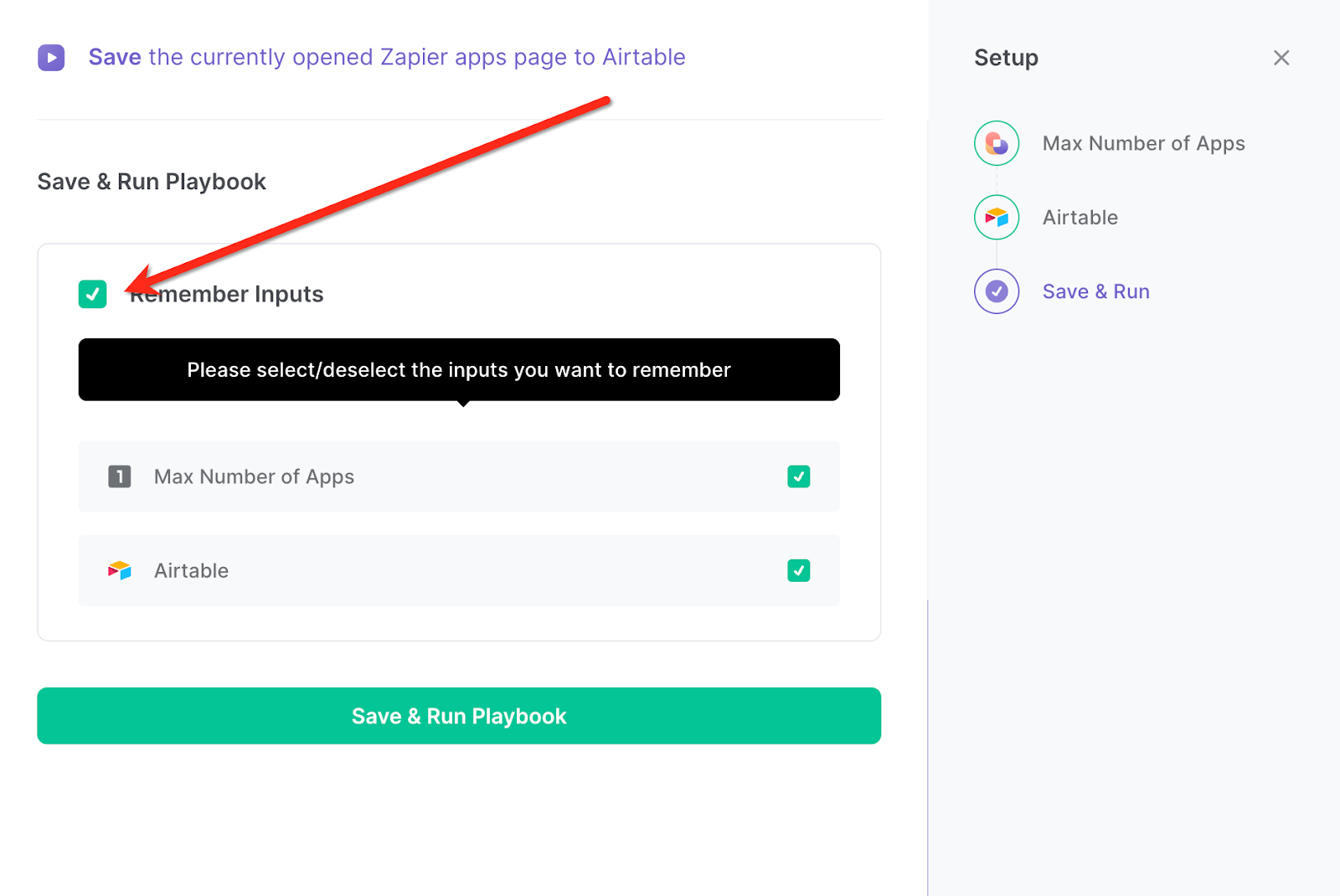This screenshot has width=1340, height=896.
Task: Select the Max Number of Apps icon in Setup
Action: 996,142
